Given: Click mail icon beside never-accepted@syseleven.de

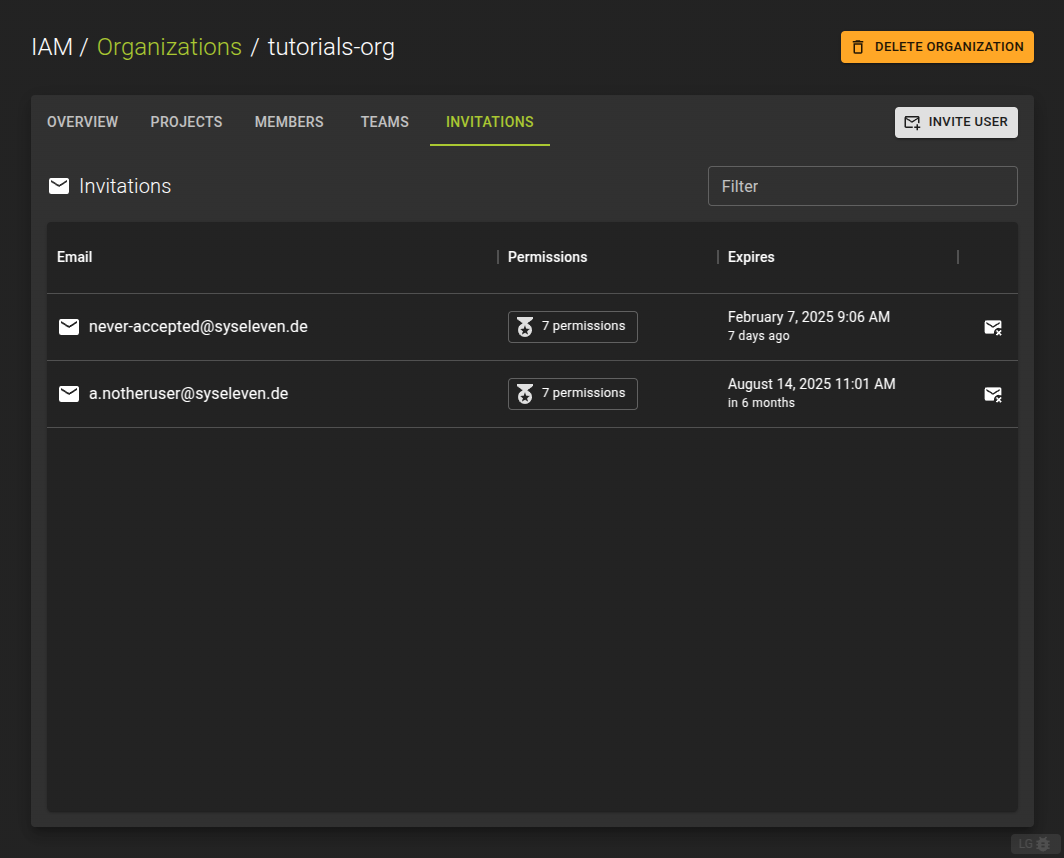Looking at the screenshot, I should 69,327.
